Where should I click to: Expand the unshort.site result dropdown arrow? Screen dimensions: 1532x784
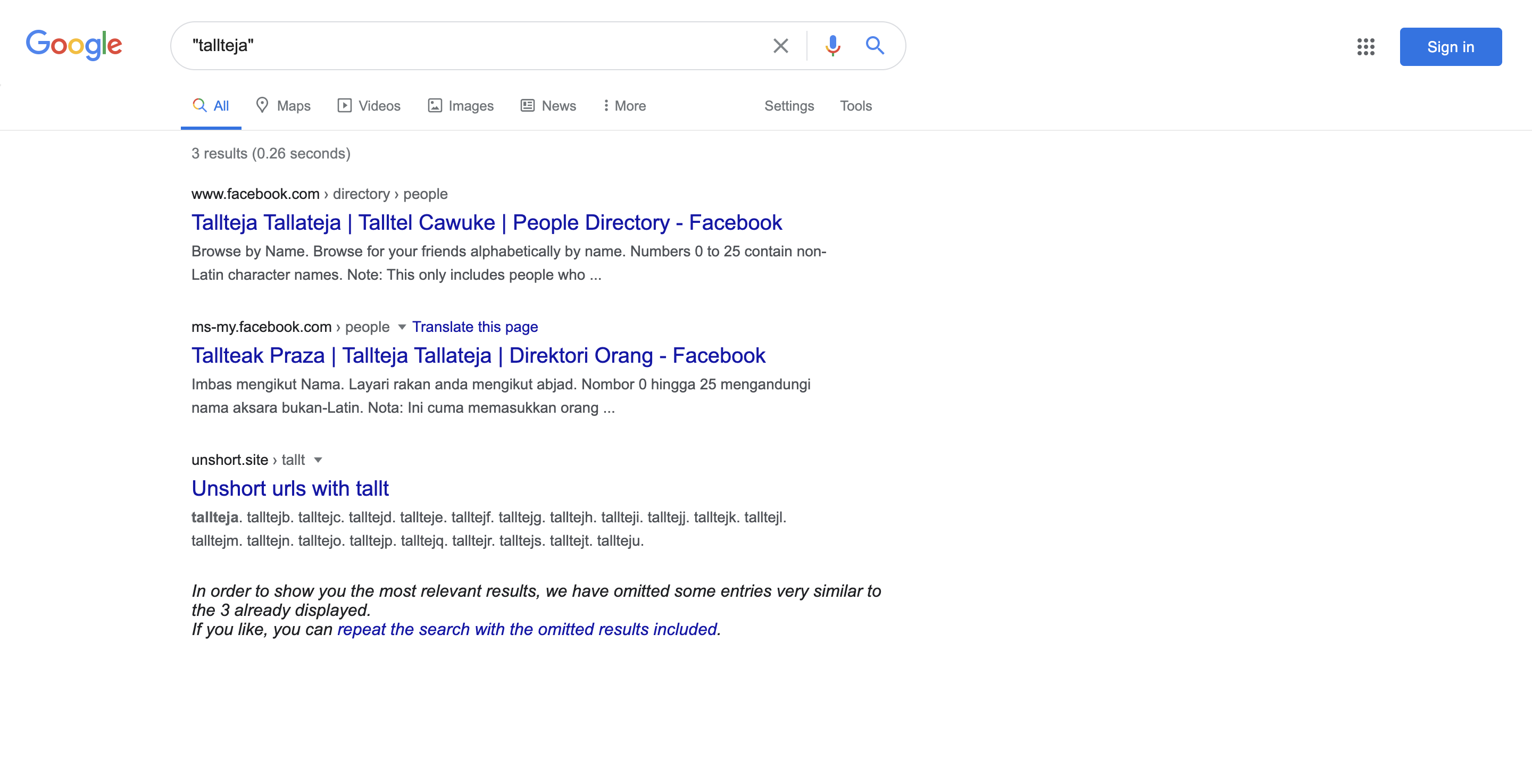click(318, 460)
